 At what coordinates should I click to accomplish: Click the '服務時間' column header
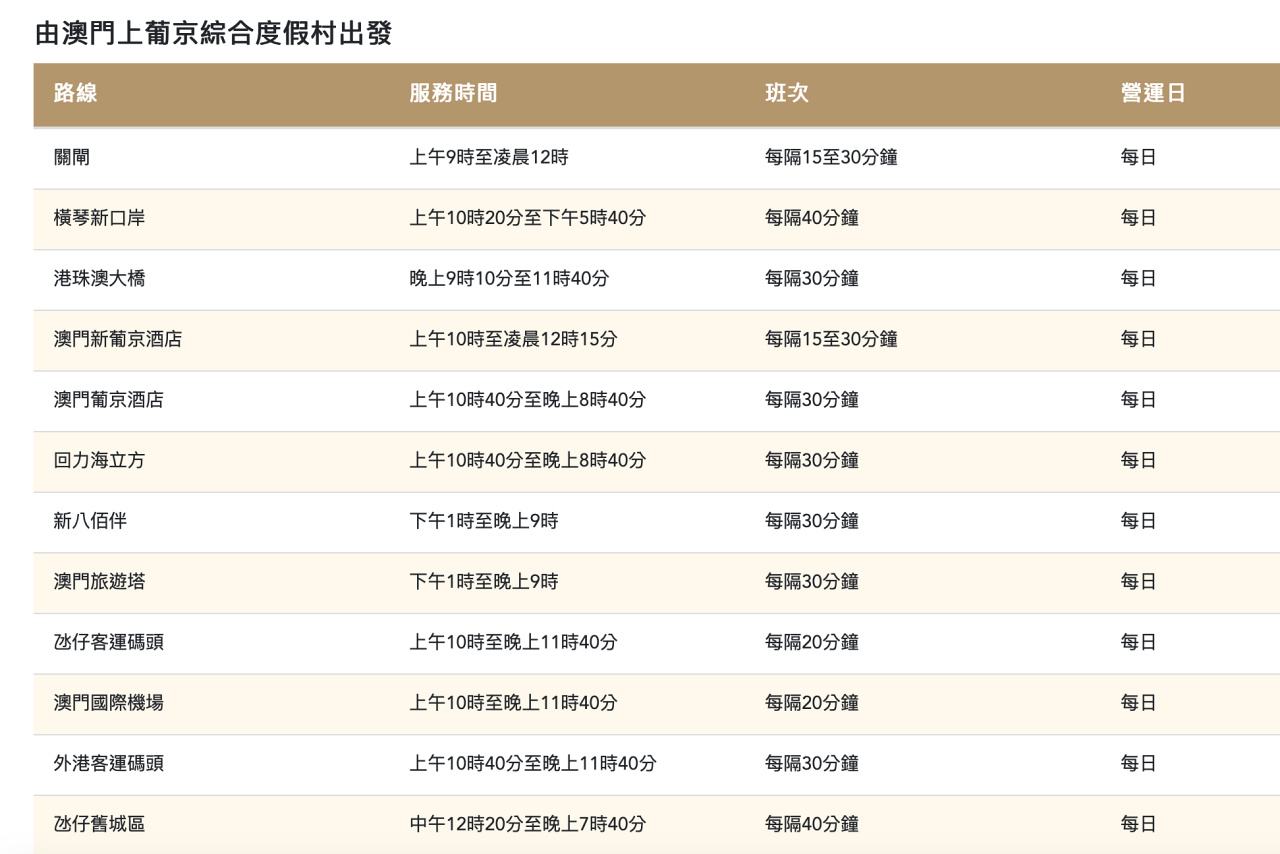click(453, 94)
